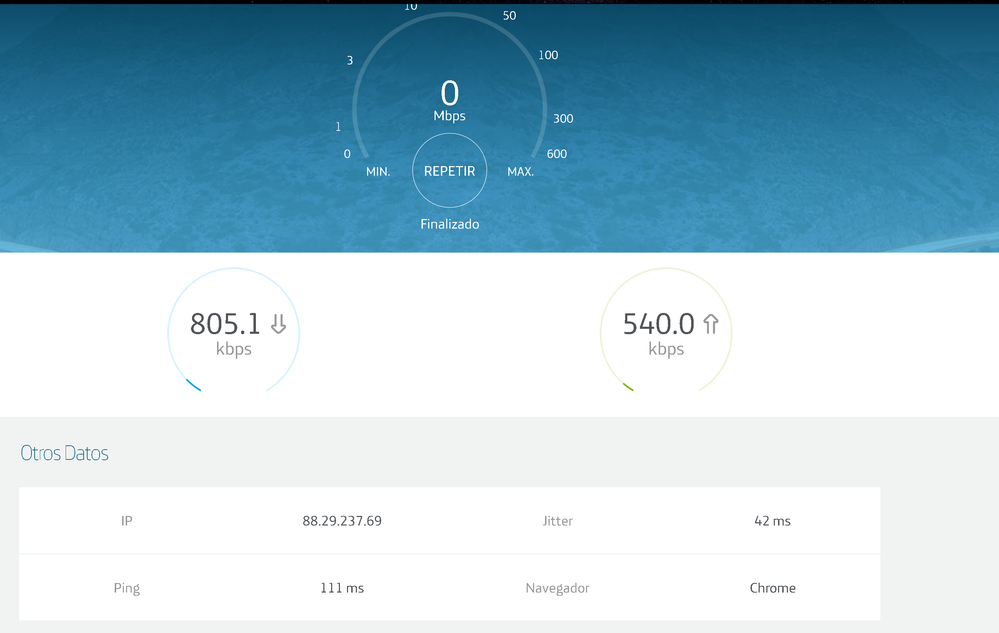Click the Otros Datos section heading
Viewport: 999px width, 633px height.
(x=64, y=453)
